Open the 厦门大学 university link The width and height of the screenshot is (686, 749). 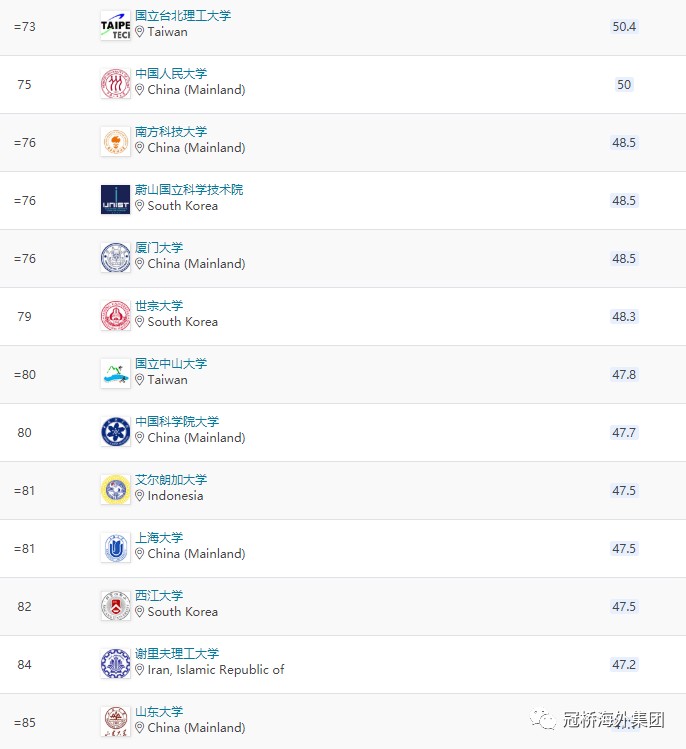(159, 247)
